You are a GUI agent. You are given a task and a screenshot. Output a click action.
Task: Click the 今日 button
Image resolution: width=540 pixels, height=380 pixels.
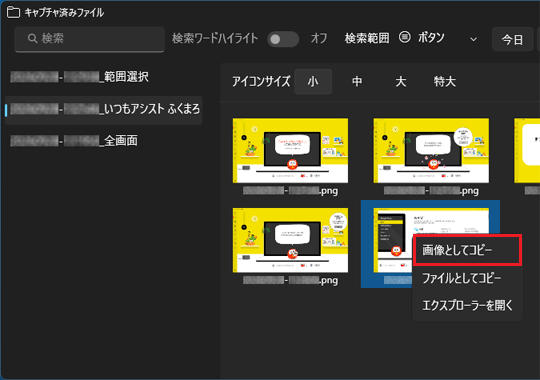point(512,39)
